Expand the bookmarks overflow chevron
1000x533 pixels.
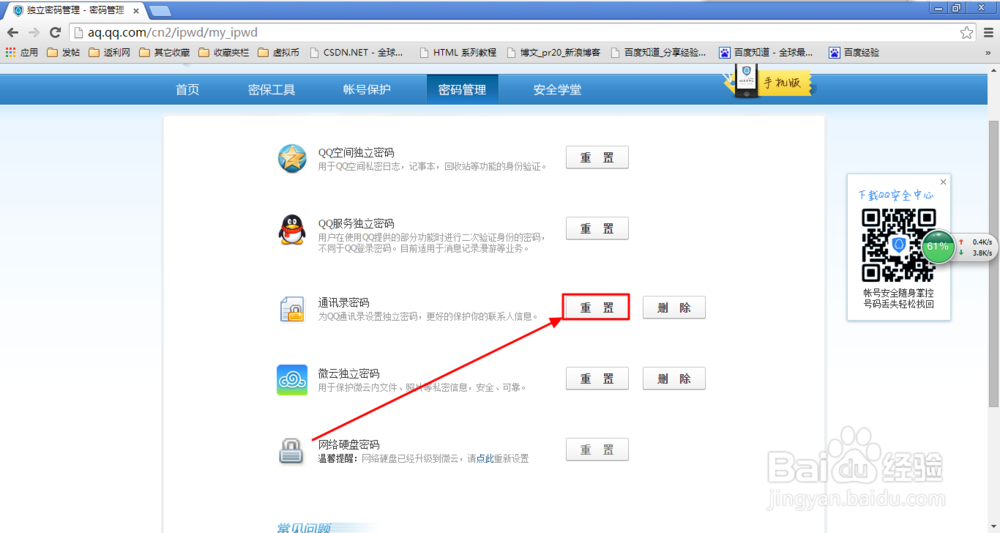click(988, 52)
